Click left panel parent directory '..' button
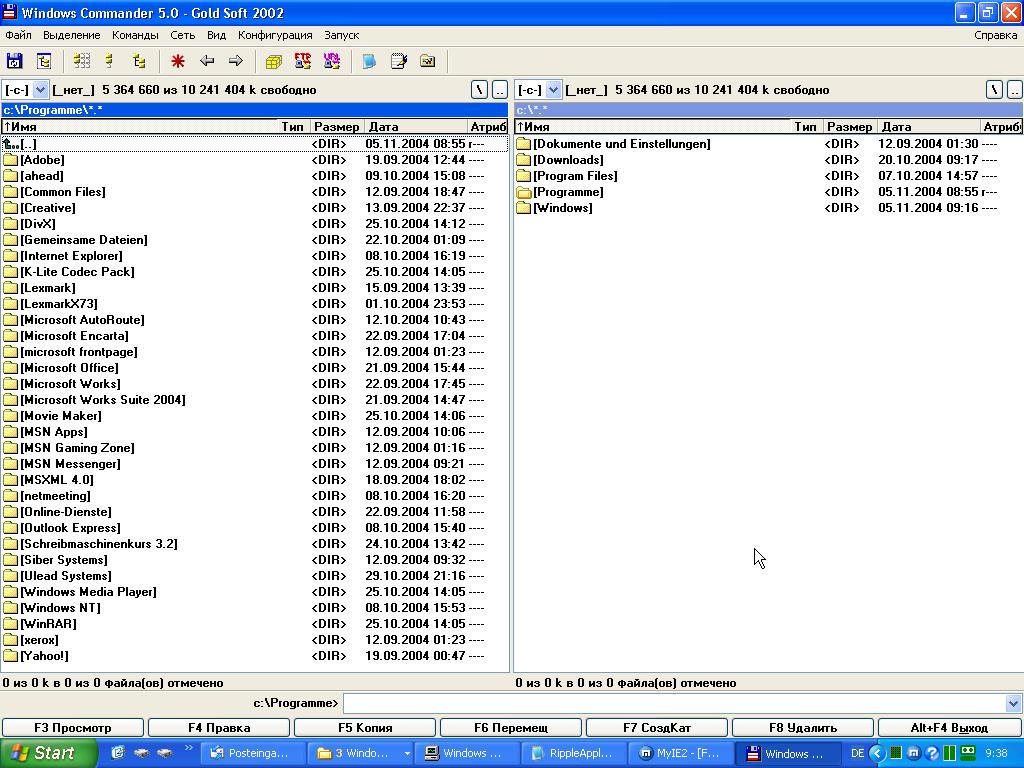 [500, 89]
